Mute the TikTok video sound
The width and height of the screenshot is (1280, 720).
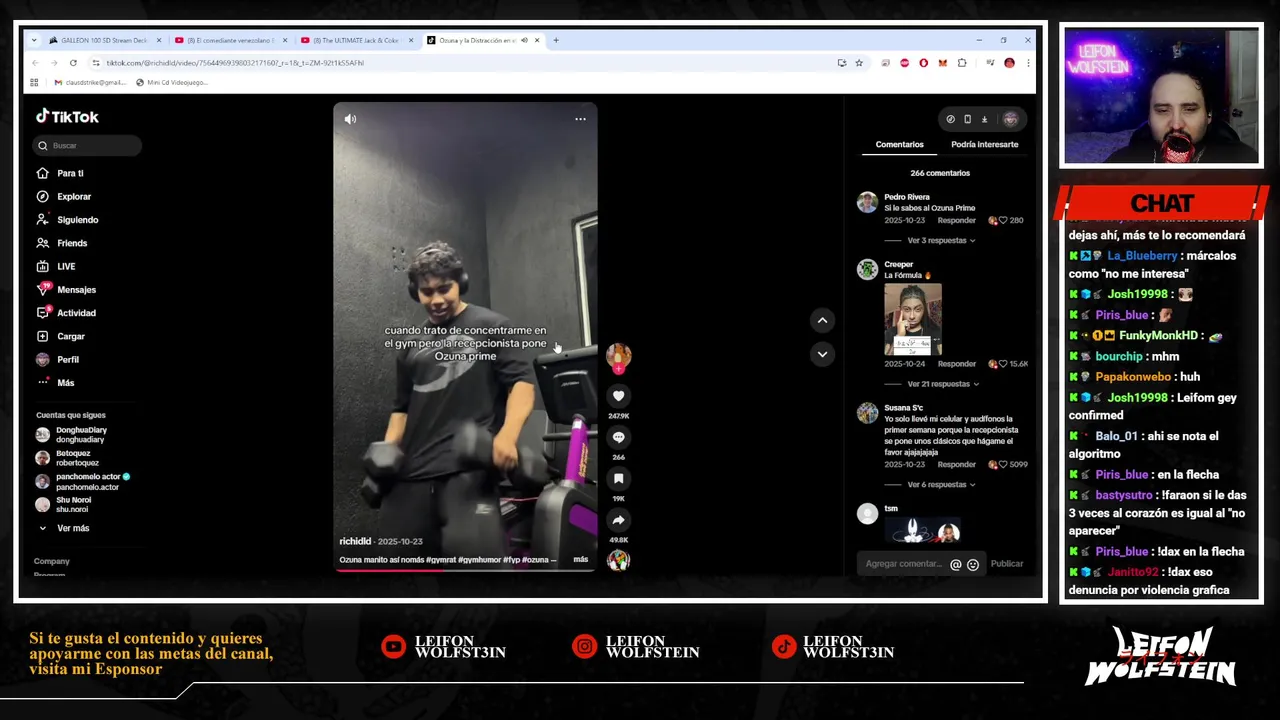click(350, 119)
